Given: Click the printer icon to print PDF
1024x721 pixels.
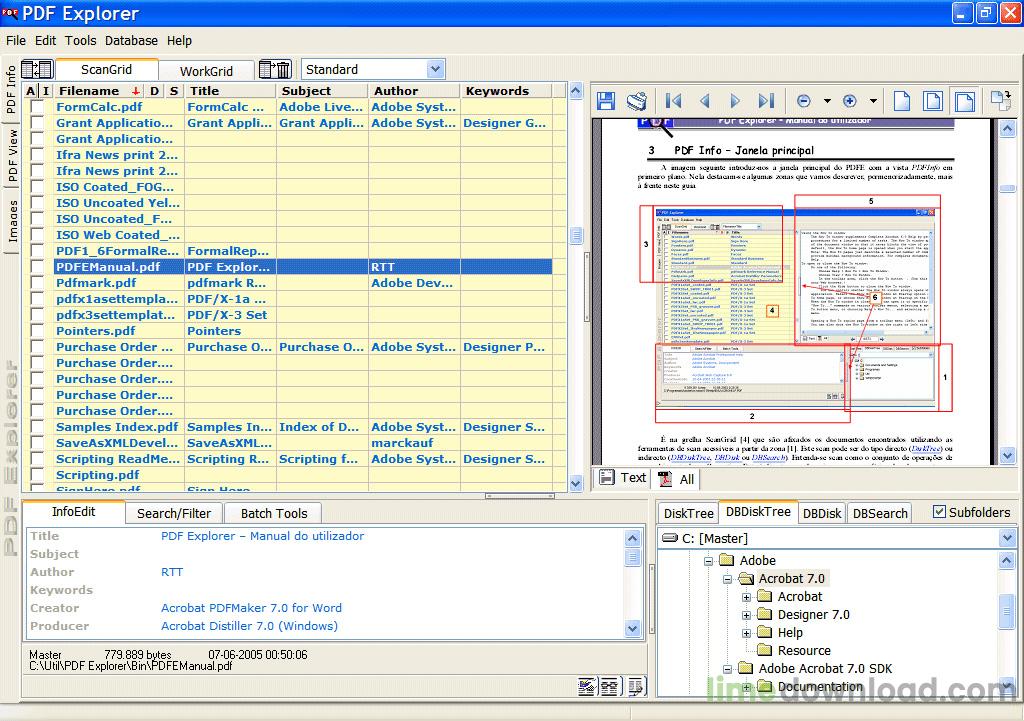Looking at the screenshot, I should 636,101.
